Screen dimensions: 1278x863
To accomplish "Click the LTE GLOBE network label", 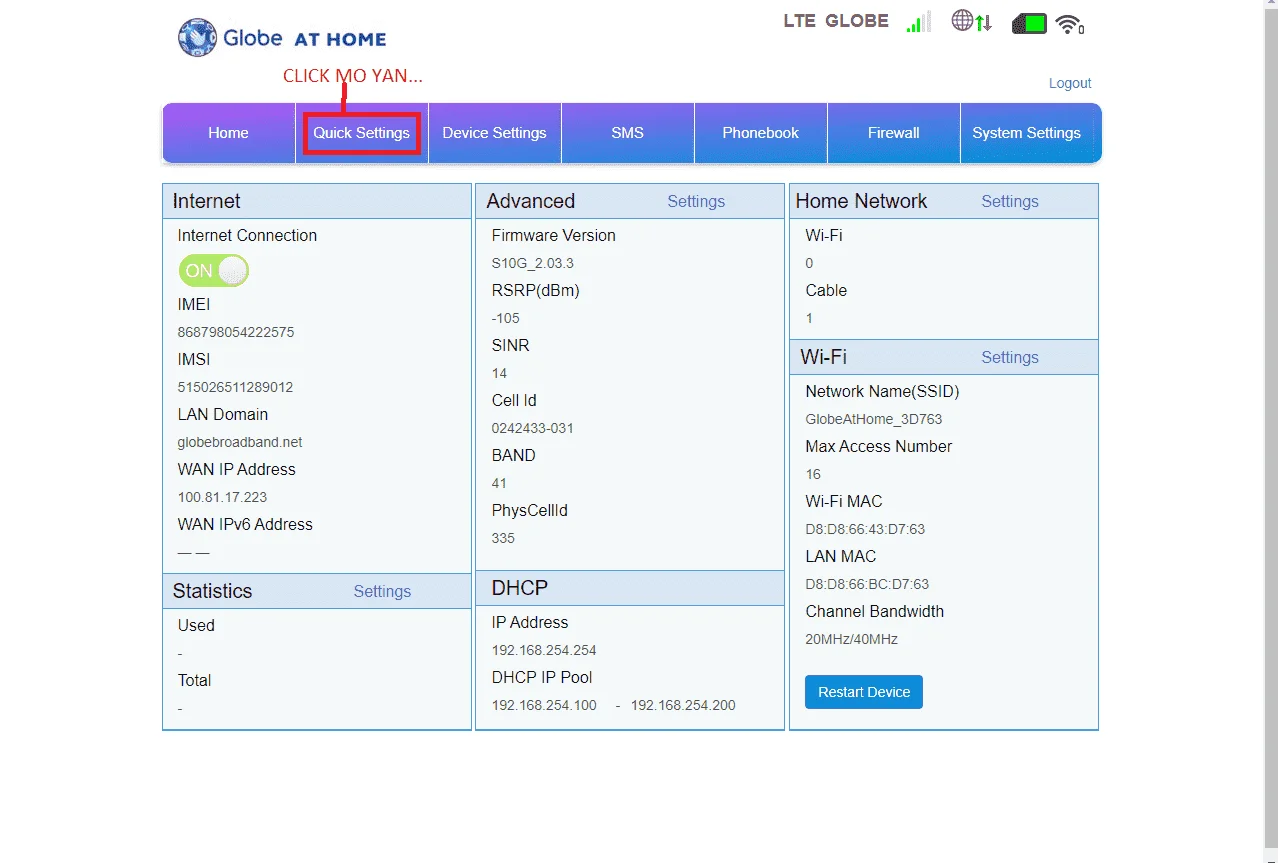I will click(836, 21).
